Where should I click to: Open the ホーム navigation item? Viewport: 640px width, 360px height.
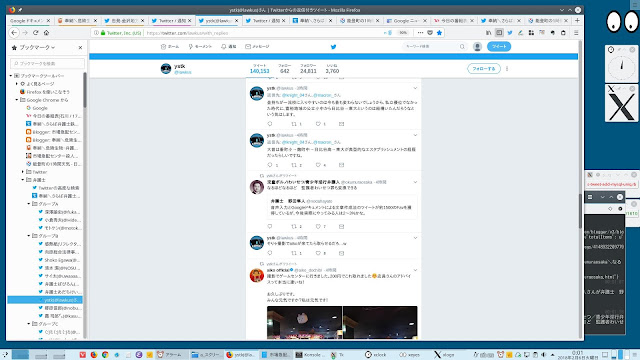click(170, 47)
